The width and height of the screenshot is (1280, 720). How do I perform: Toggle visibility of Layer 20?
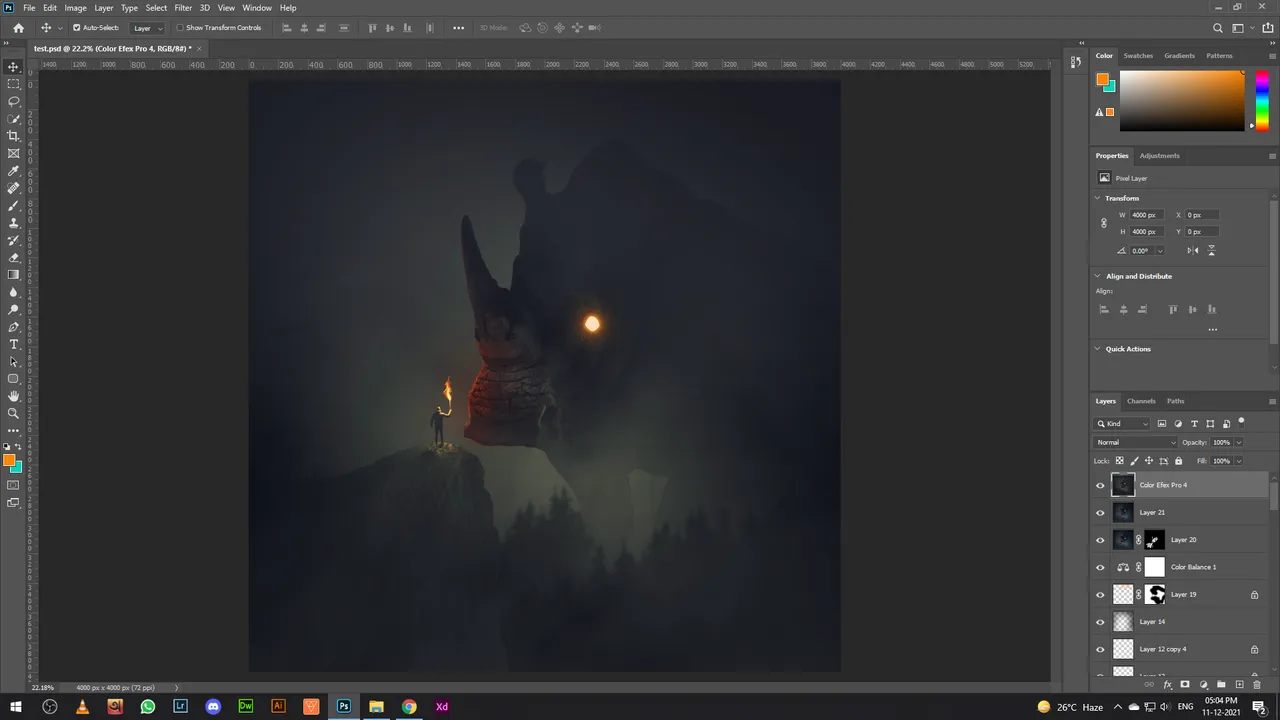[x=1101, y=540]
